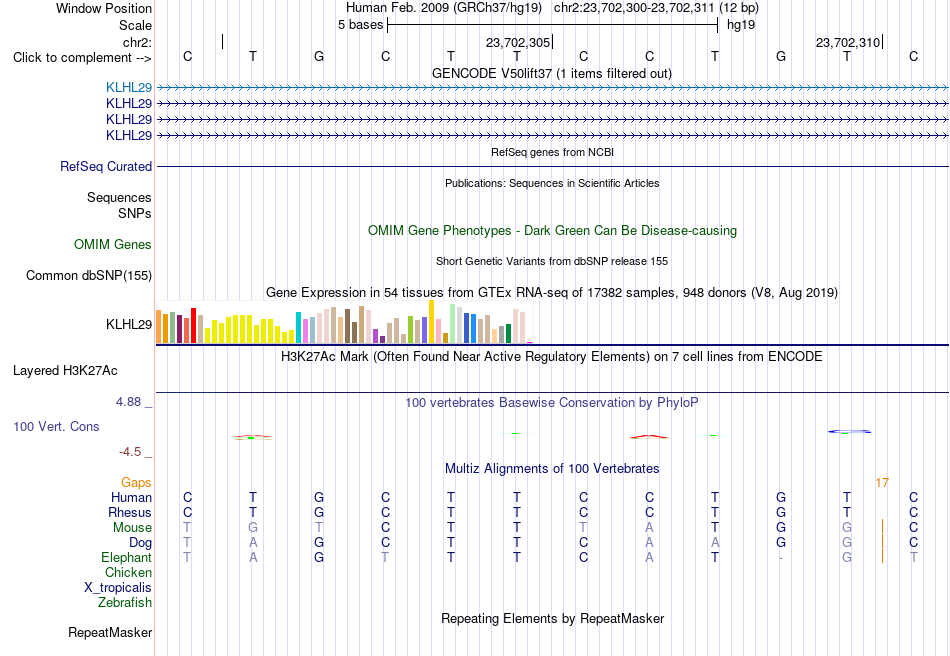950x656 pixels.
Task: Click 'Repeating Elements by RepeatMasker' title
Action: 552,618
